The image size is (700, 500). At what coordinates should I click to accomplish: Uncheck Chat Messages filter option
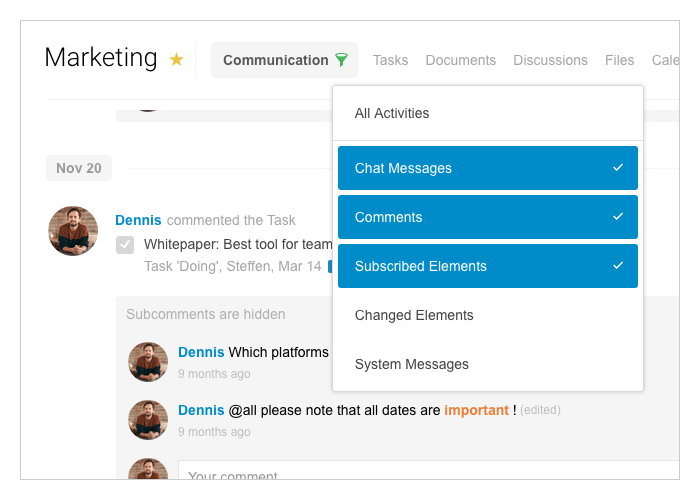487,168
